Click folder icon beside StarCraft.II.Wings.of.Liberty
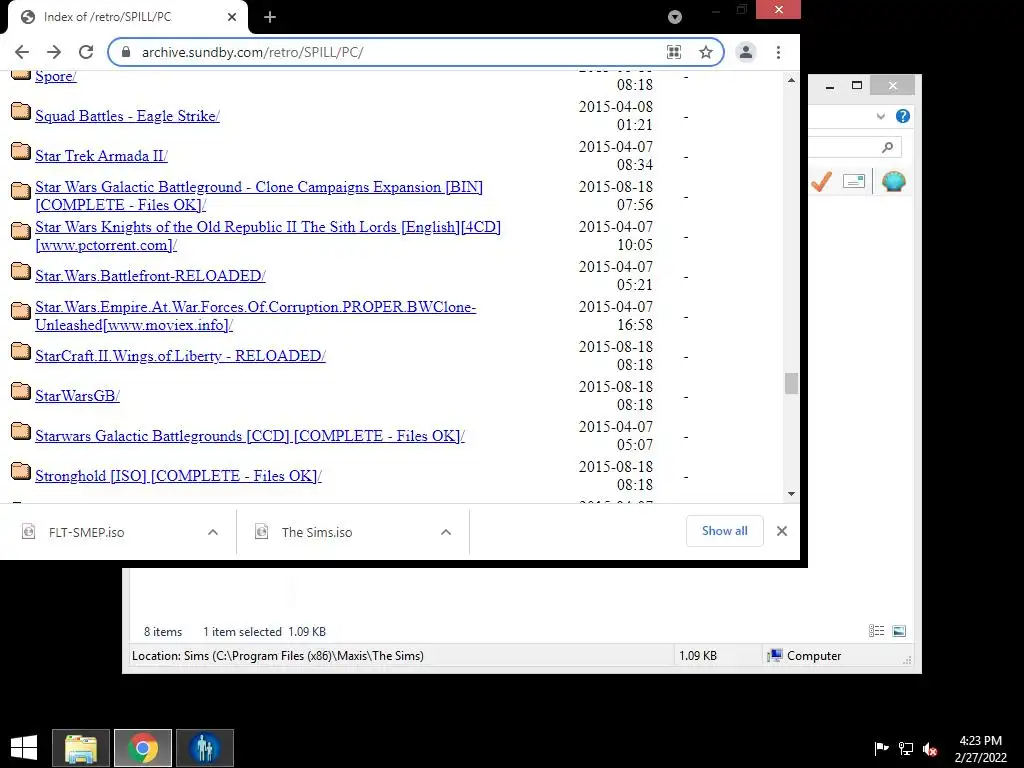The height and width of the screenshot is (768, 1024). [x=21, y=351]
